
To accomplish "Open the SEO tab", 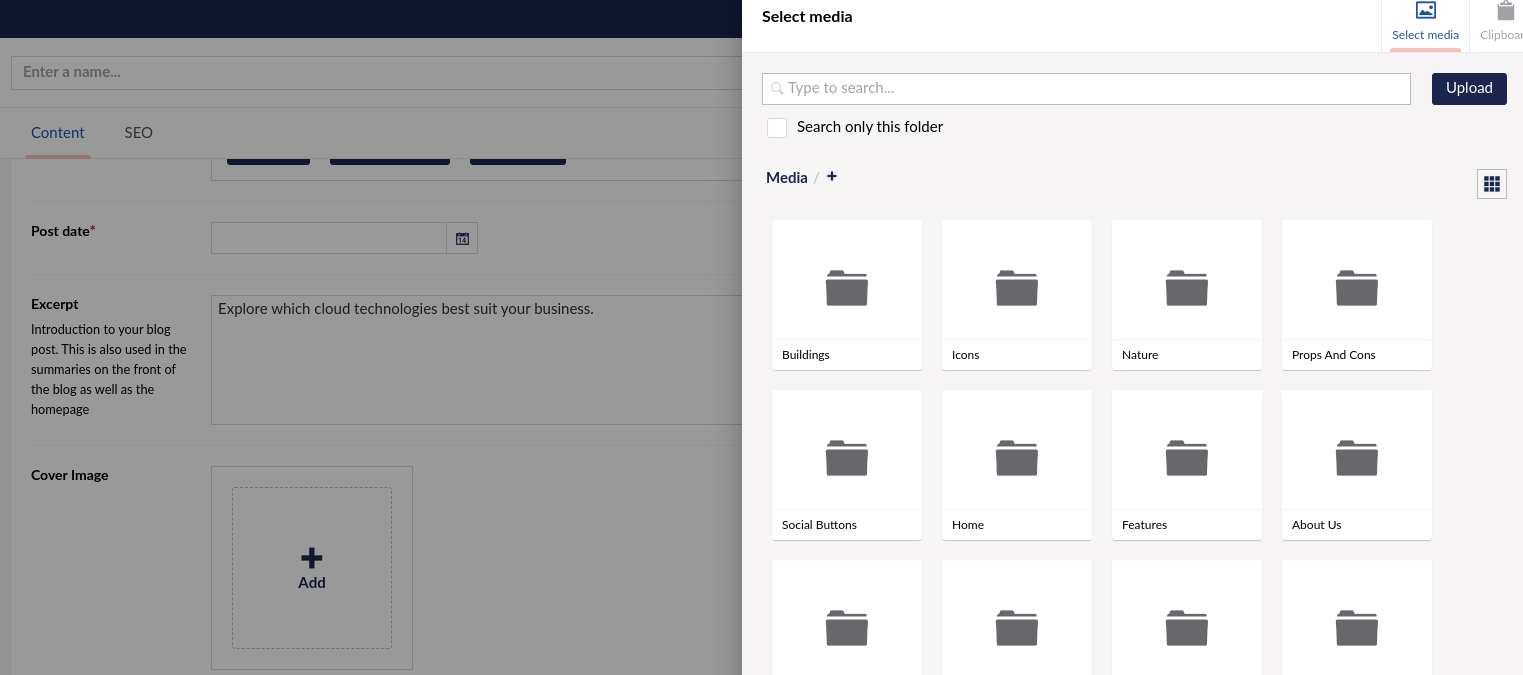I will coord(138,133).
